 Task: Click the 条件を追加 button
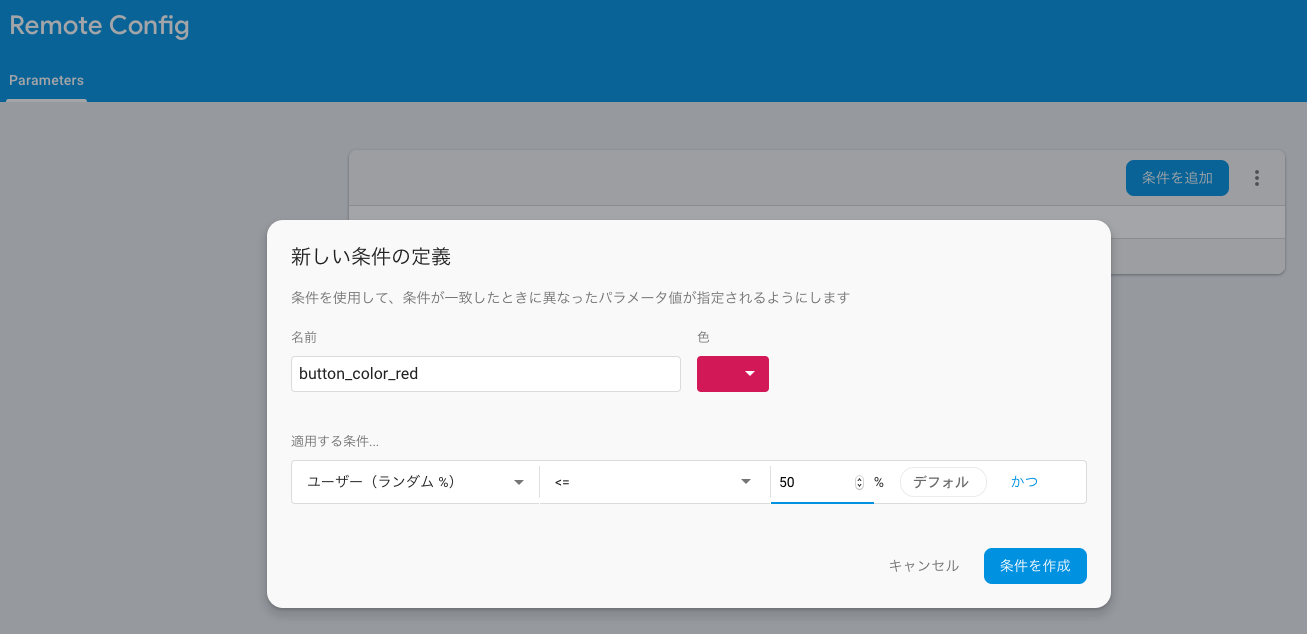(1177, 177)
